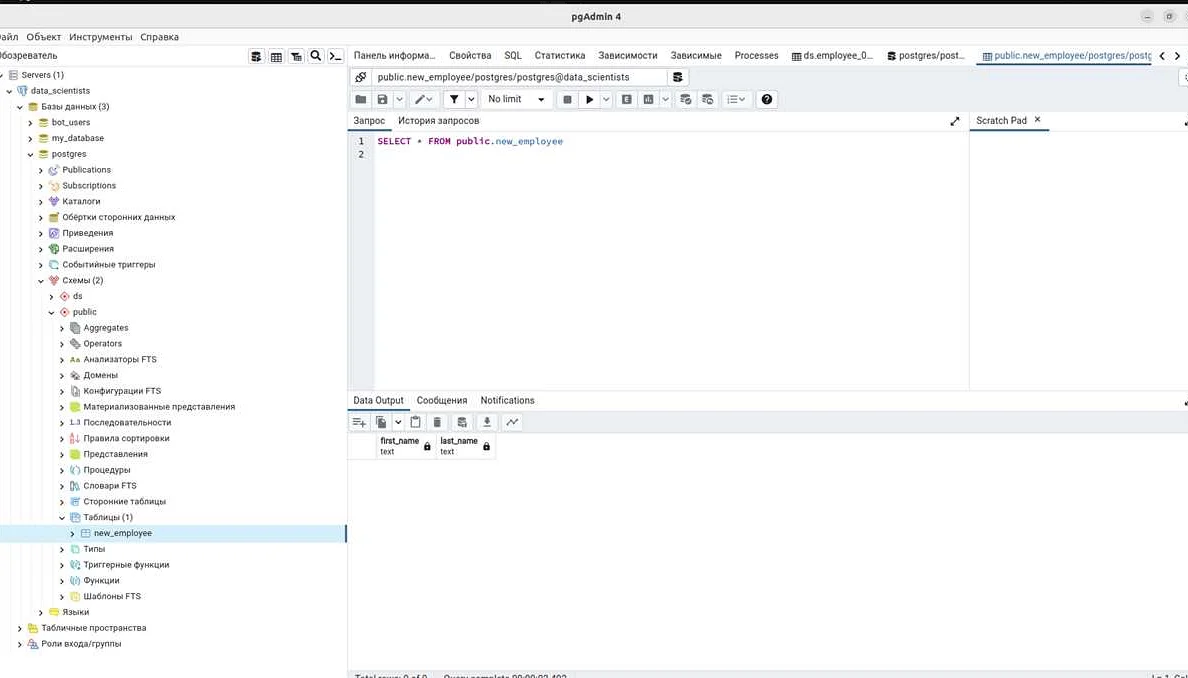Open the macros list dropdown
The image size is (1188, 678).
(736, 99)
